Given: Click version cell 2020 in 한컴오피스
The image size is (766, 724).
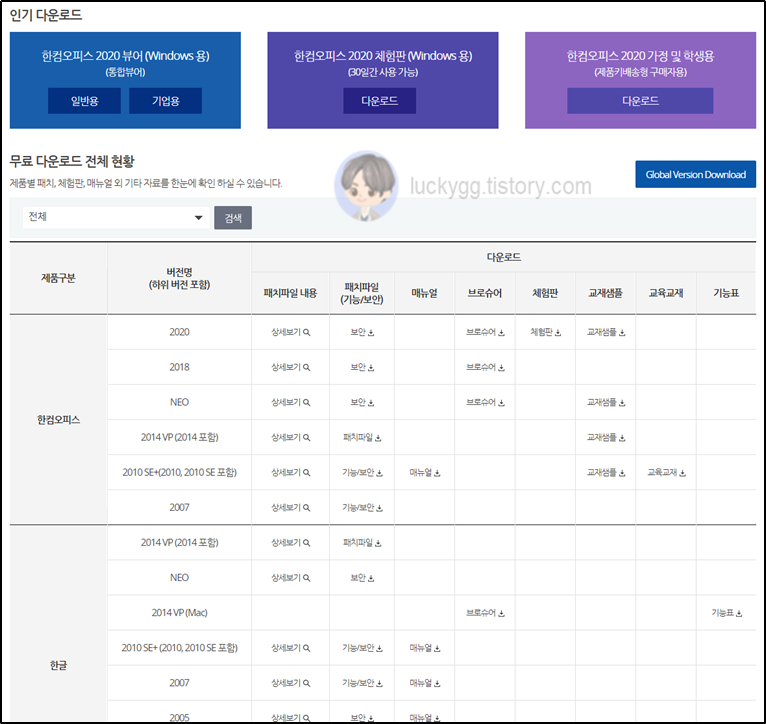Looking at the screenshot, I should [x=179, y=332].
